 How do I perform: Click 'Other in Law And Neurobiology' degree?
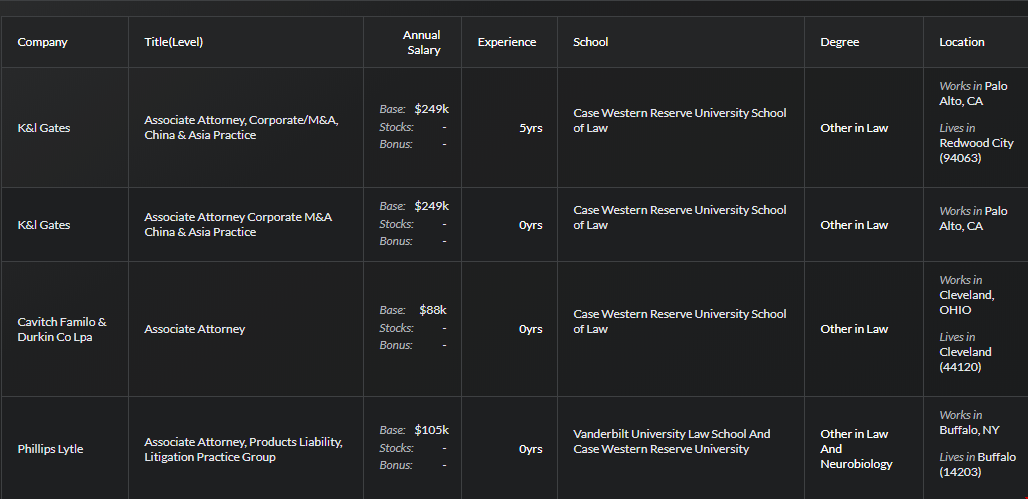click(x=854, y=449)
